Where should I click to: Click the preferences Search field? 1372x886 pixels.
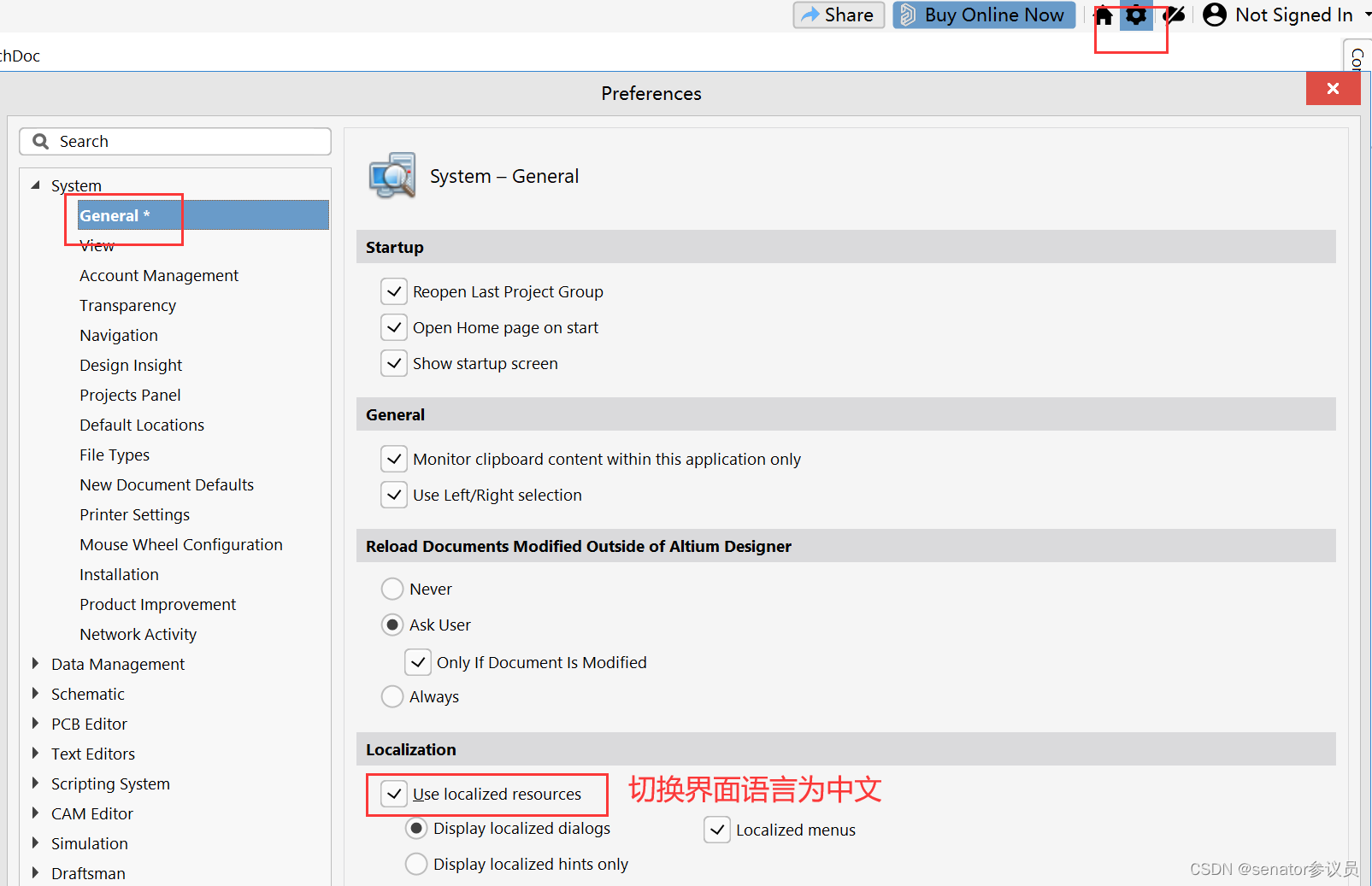pos(188,141)
